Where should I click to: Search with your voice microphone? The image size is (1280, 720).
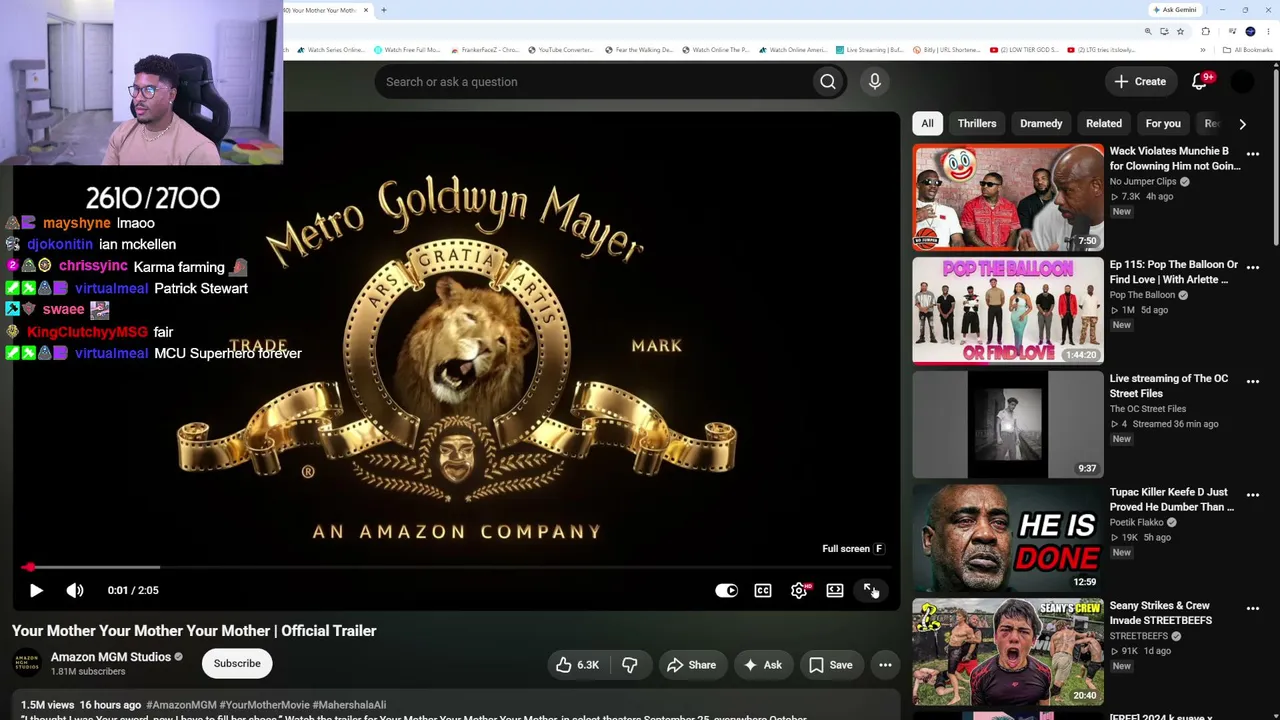[x=875, y=82]
